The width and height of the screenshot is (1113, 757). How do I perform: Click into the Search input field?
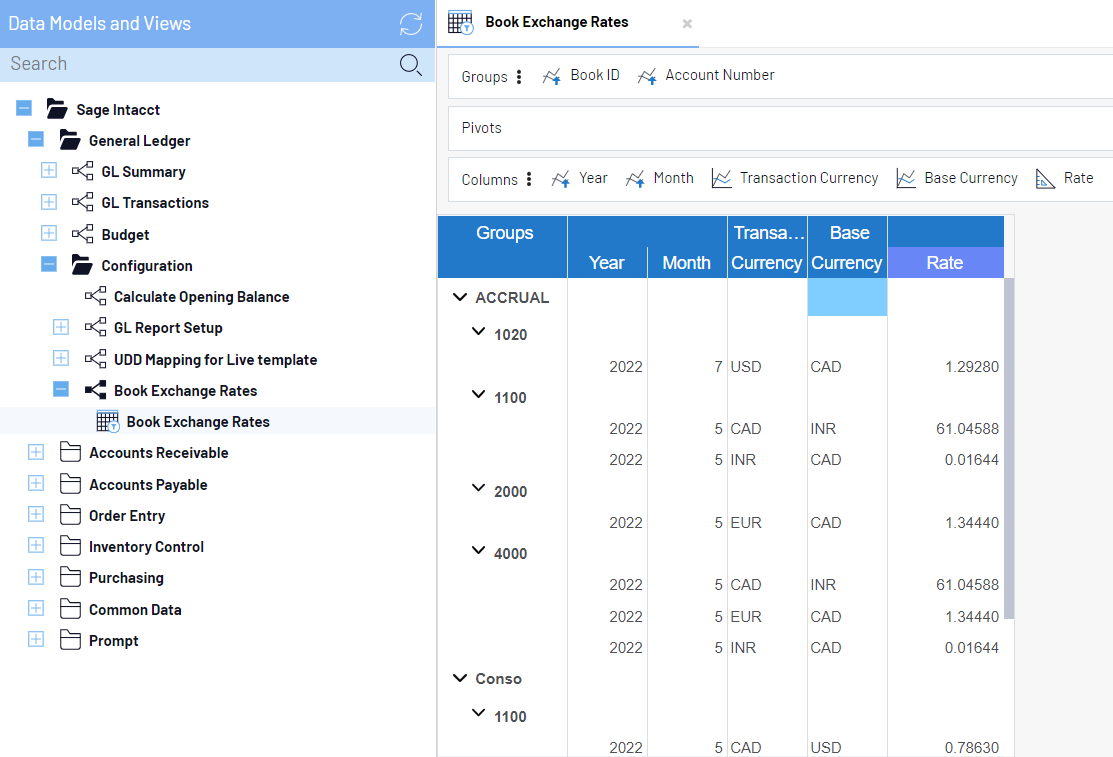tap(200, 65)
